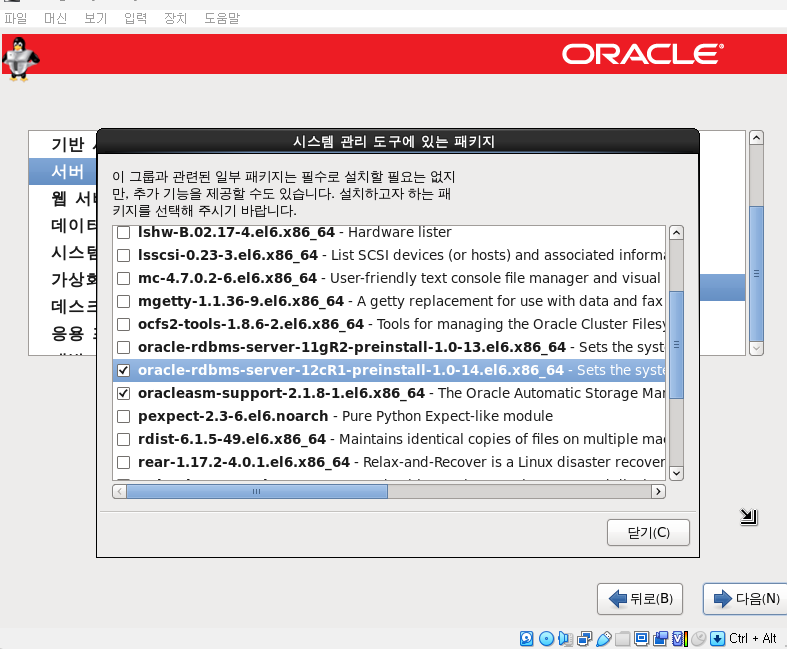Click the CPU virtualization V status icon
The image size is (787, 649).
tap(680, 638)
